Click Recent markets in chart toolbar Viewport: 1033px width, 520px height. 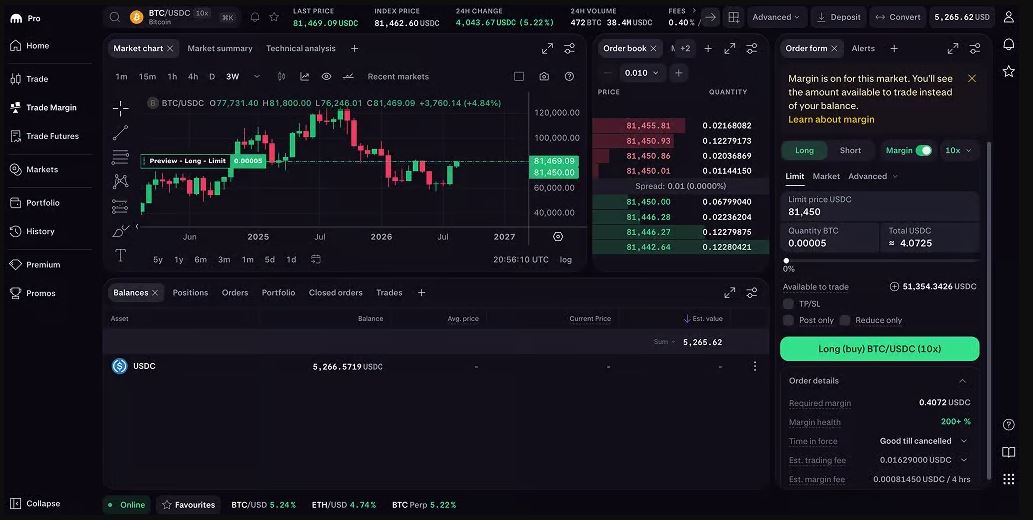point(398,76)
